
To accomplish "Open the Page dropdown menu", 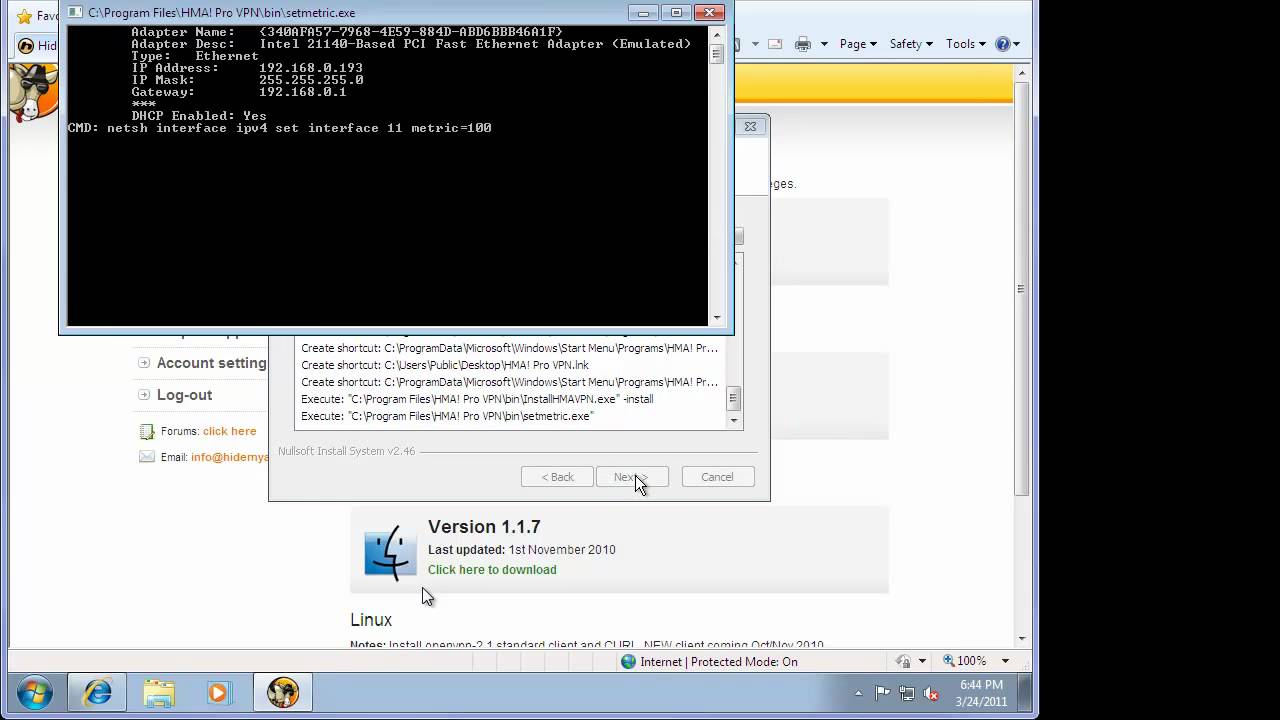I will [858, 44].
